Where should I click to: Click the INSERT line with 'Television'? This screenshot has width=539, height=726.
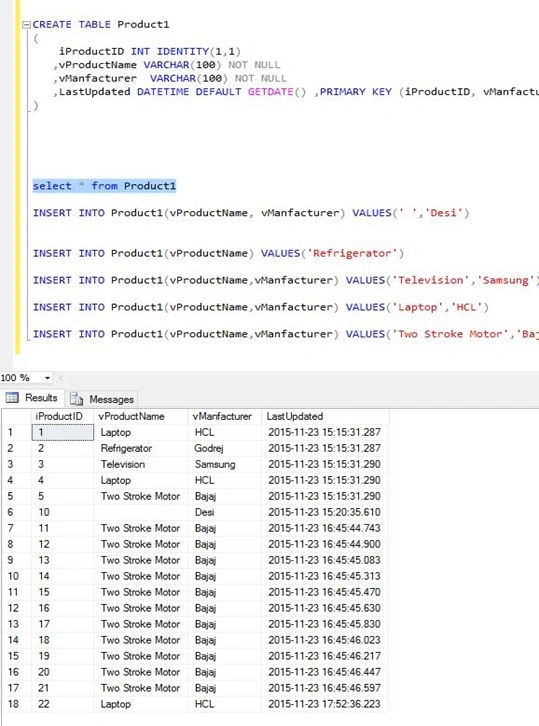tap(285, 281)
